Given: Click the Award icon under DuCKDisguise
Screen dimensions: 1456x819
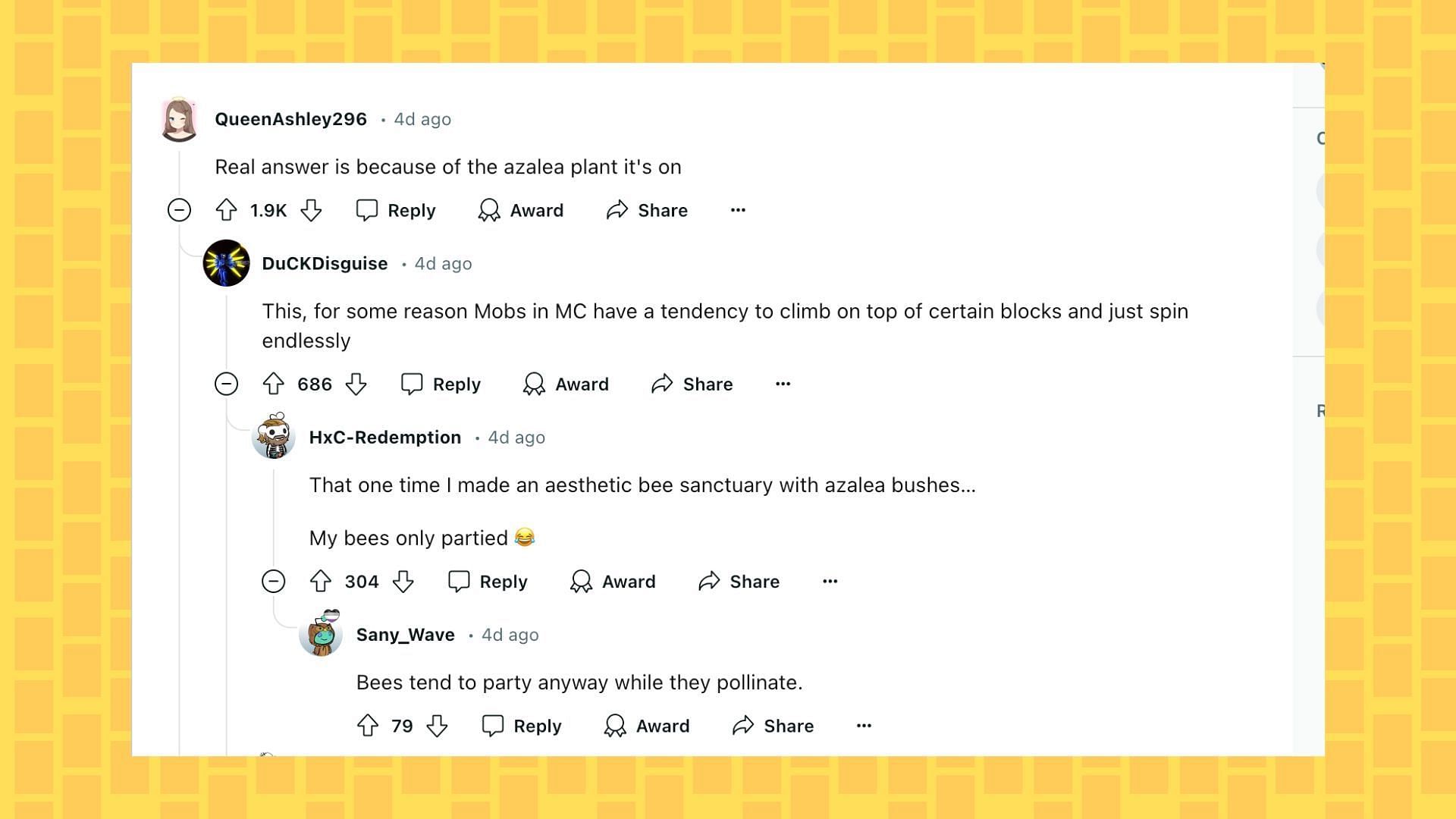Looking at the screenshot, I should 533,384.
